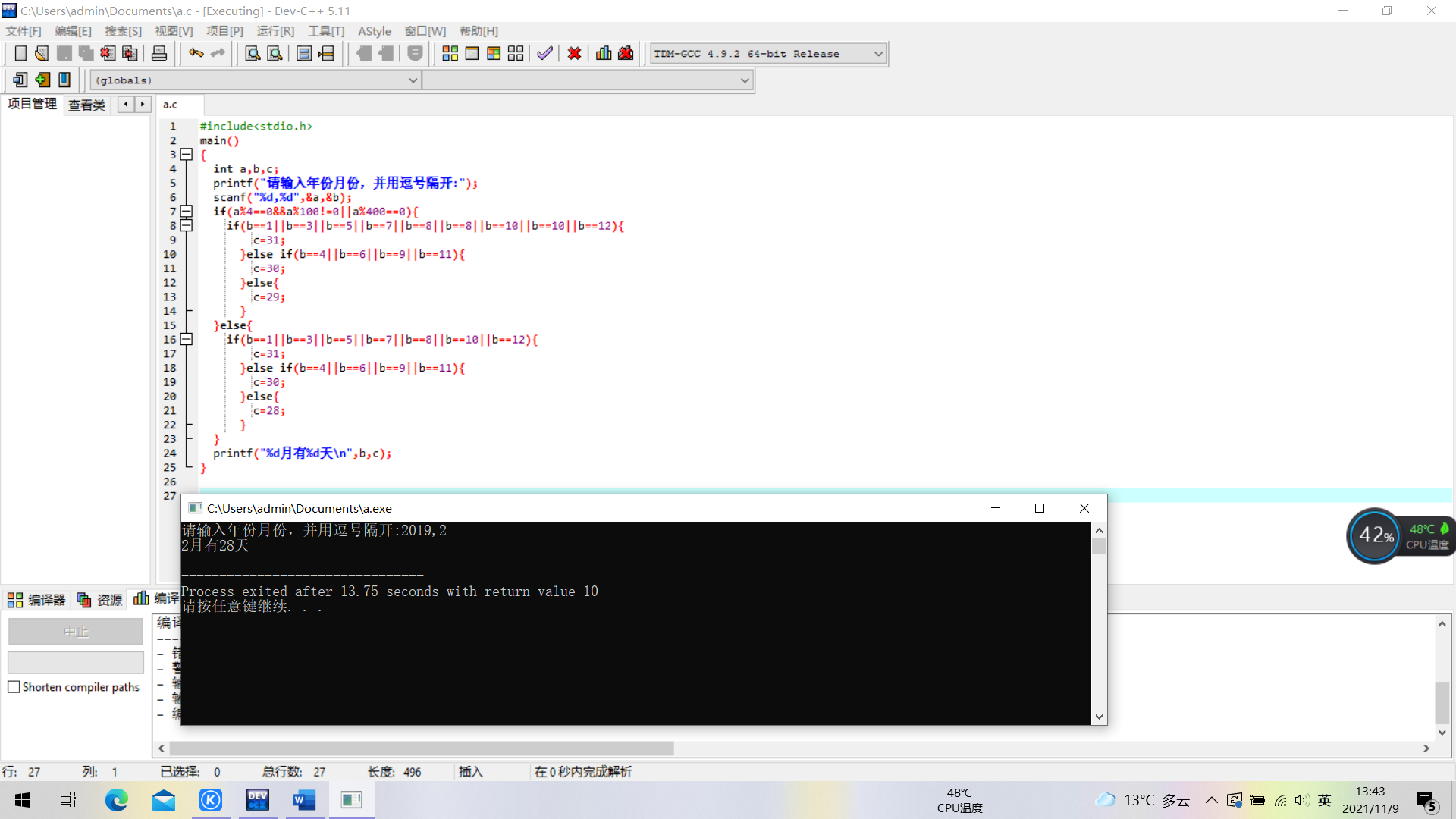Open the 运行[R] menu
1456x819 pixels.
click(275, 31)
